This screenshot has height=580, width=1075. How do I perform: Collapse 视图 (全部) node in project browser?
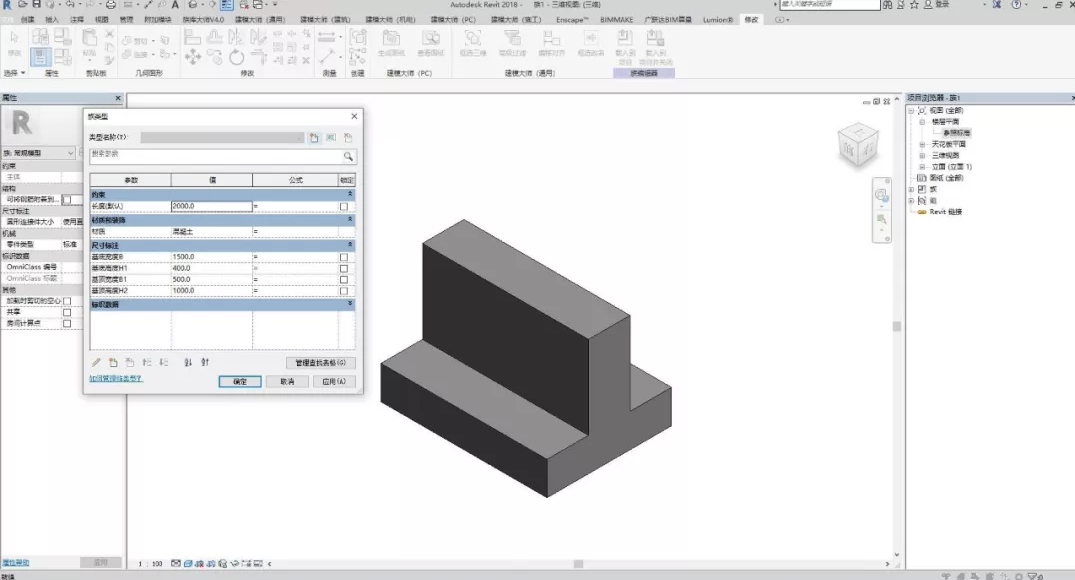tap(911, 110)
